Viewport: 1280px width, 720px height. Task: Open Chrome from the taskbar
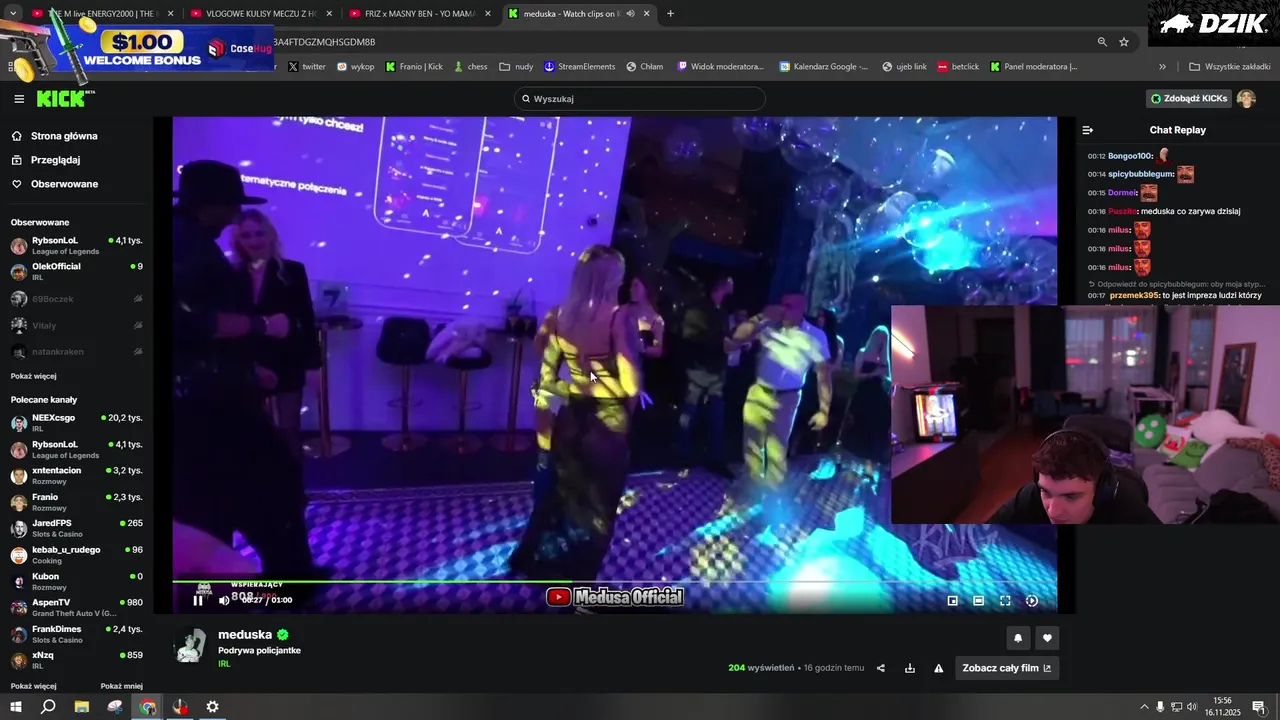click(148, 707)
